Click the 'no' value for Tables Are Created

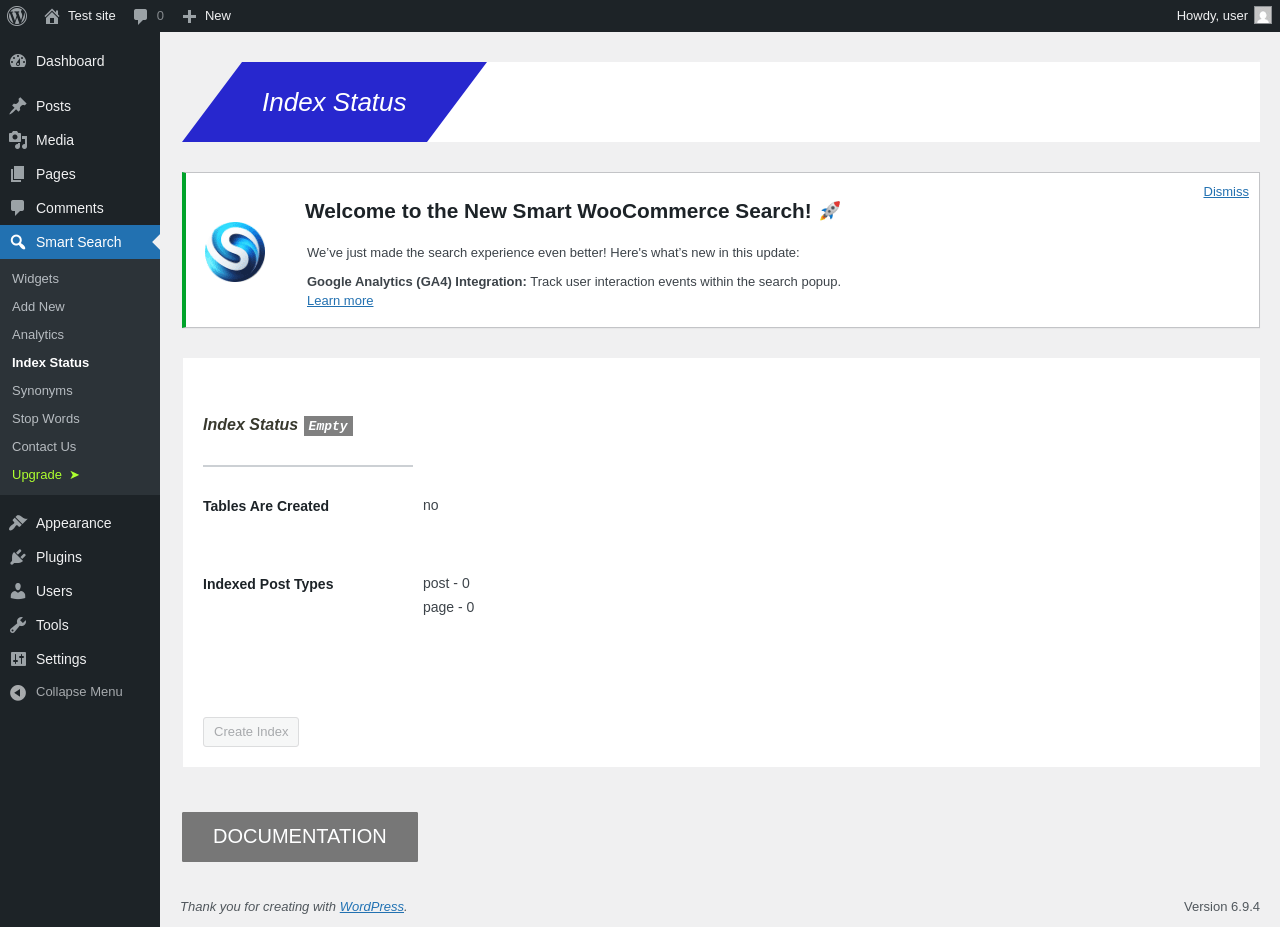point(431,505)
